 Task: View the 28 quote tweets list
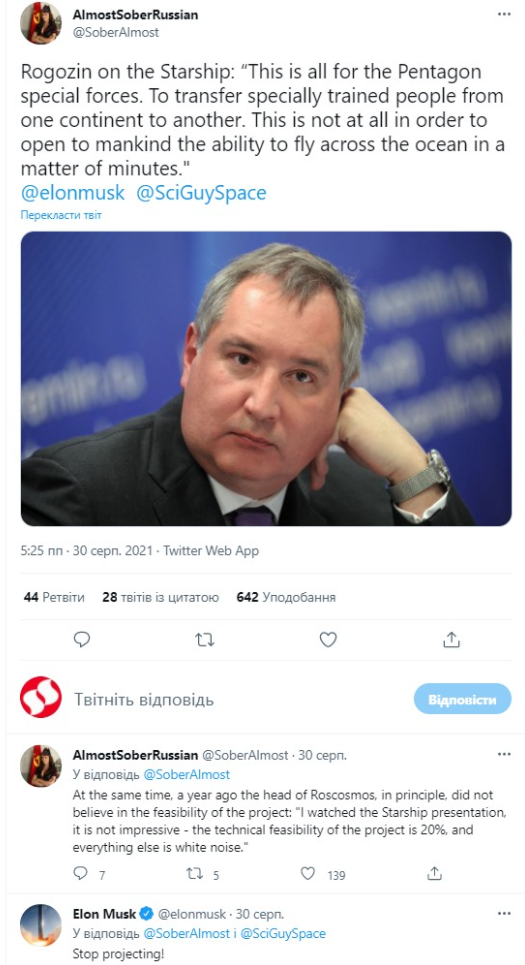[x=161, y=597]
